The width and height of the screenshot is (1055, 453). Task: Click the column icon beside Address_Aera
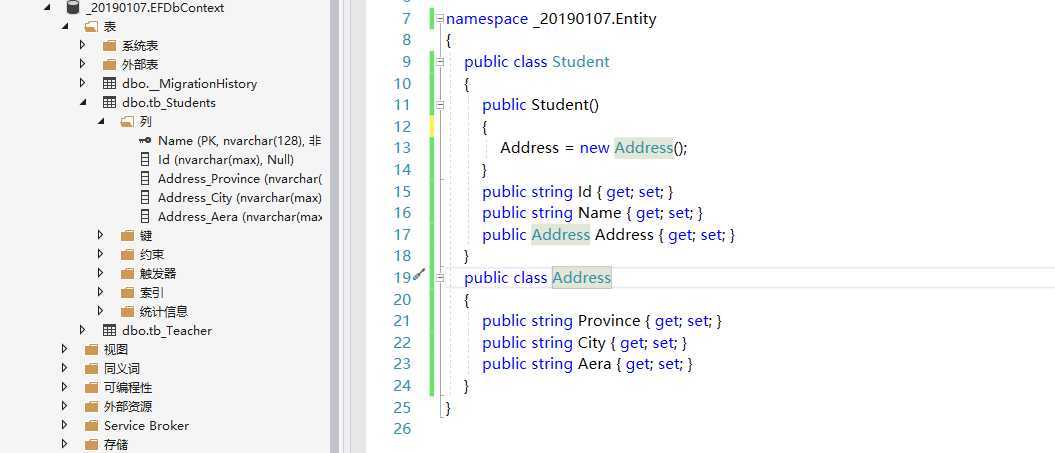[x=145, y=216]
